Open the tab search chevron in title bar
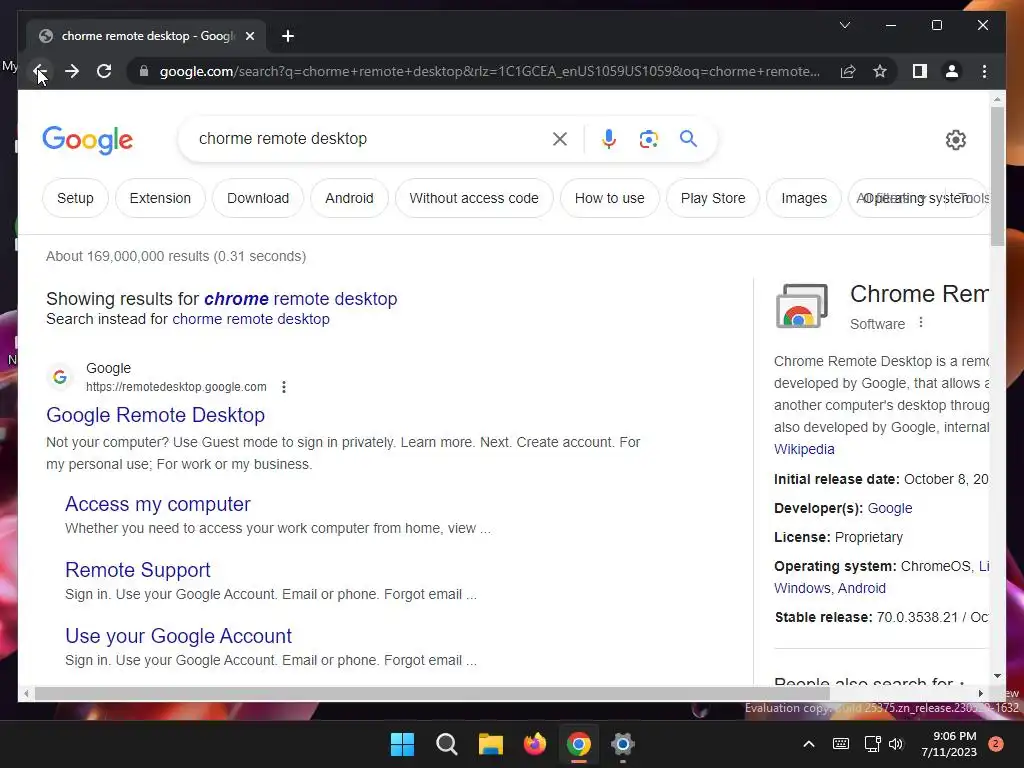Screen dimensions: 1024x768 [844, 25]
